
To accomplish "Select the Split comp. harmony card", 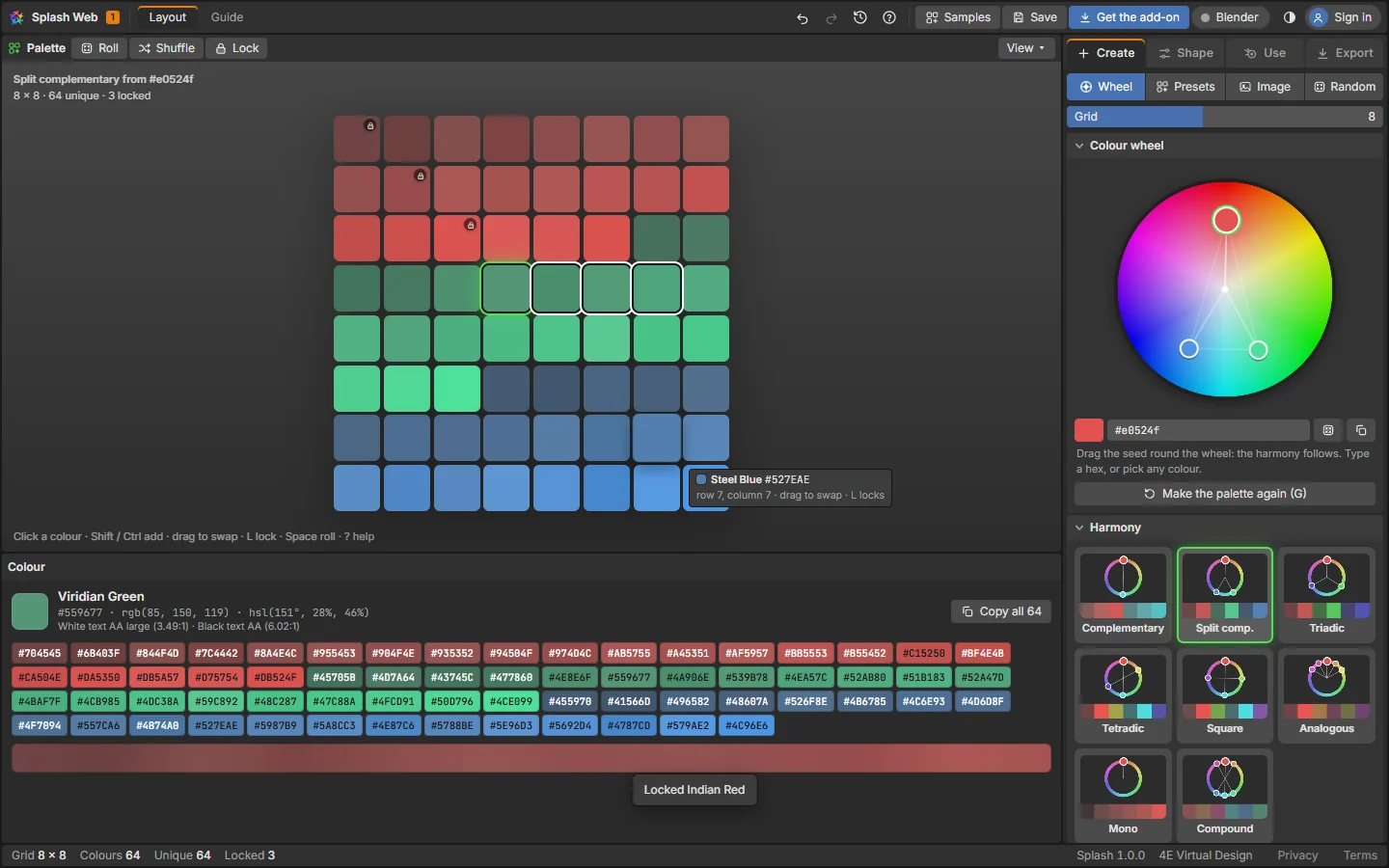I will (x=1225, y=595).
